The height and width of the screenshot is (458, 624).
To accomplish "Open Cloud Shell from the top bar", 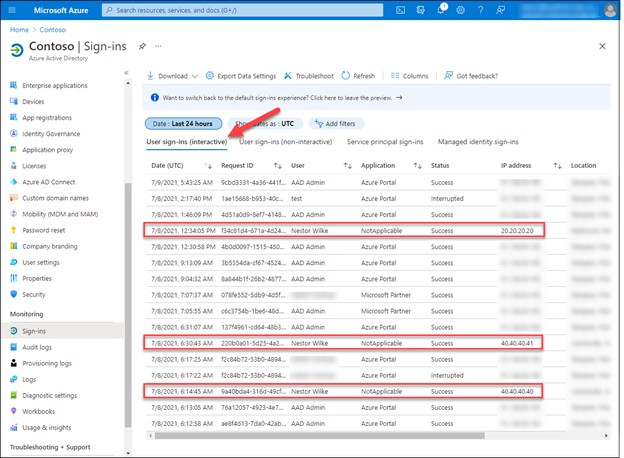I will point(400,10).
